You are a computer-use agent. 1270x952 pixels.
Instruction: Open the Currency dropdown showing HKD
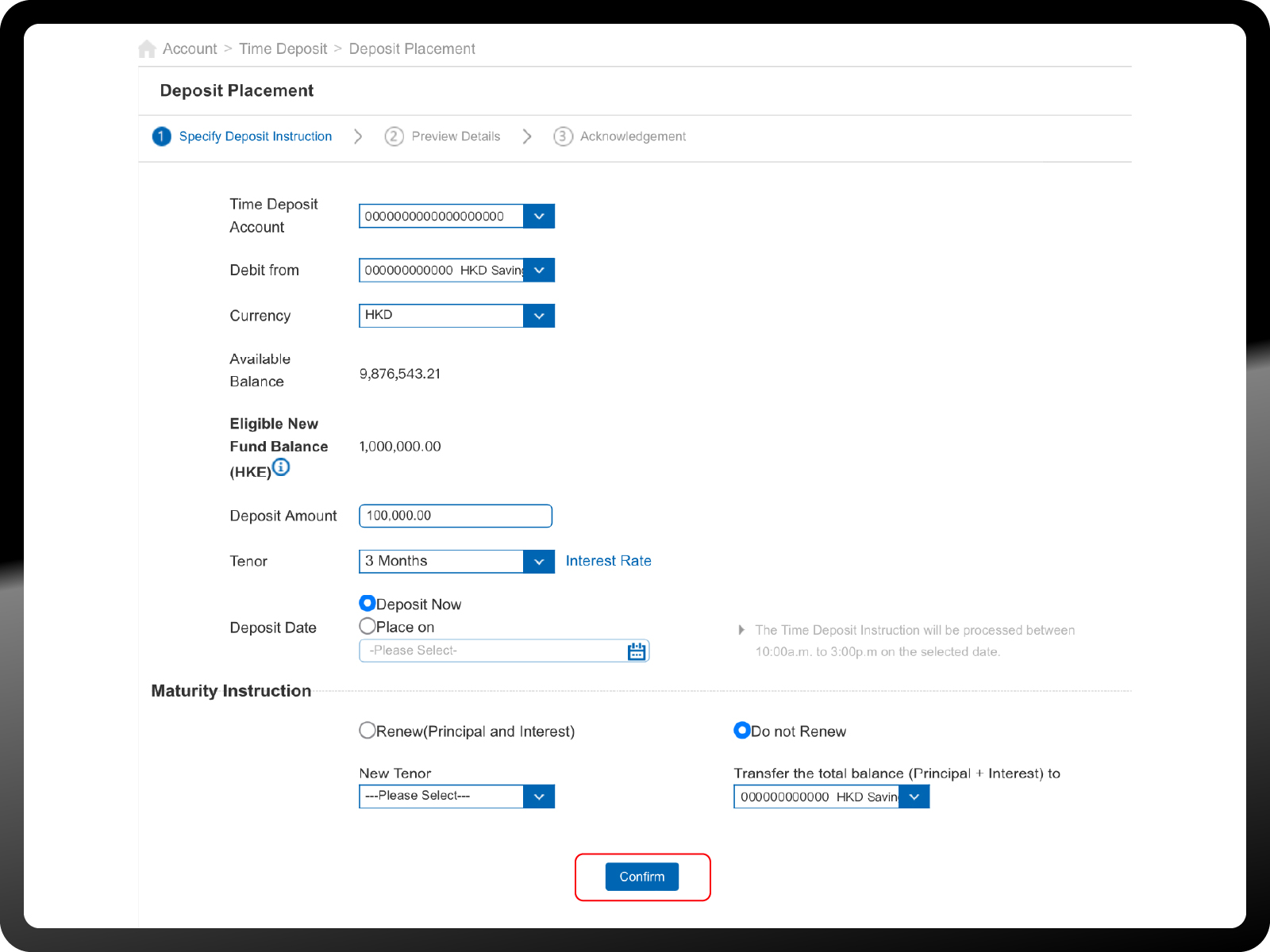(538, 316)
